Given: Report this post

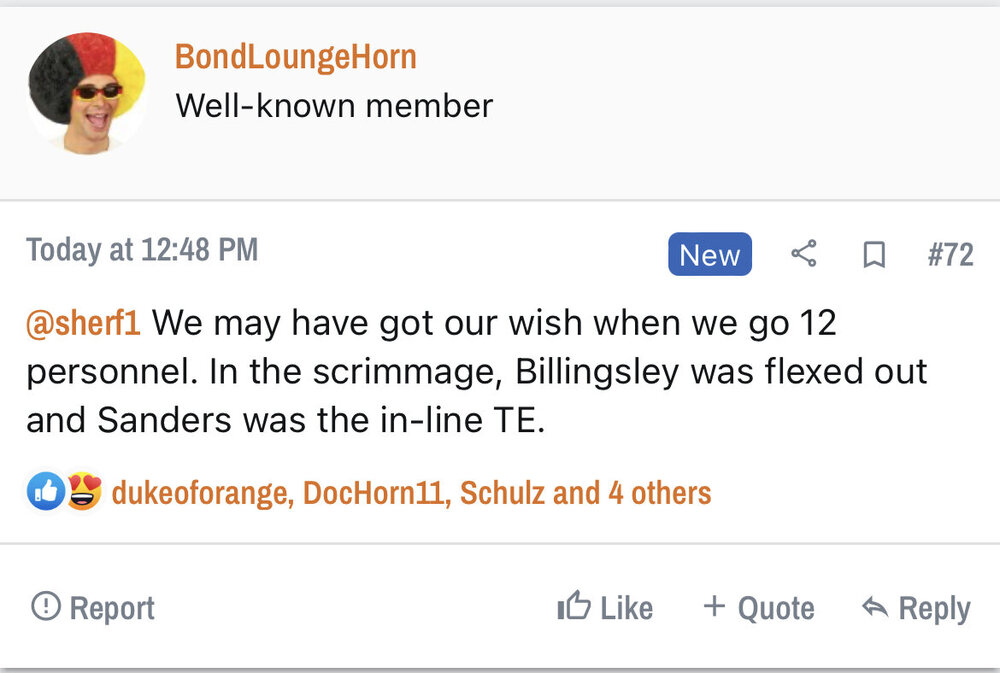Looking at the screenshot, I should 93,608.
